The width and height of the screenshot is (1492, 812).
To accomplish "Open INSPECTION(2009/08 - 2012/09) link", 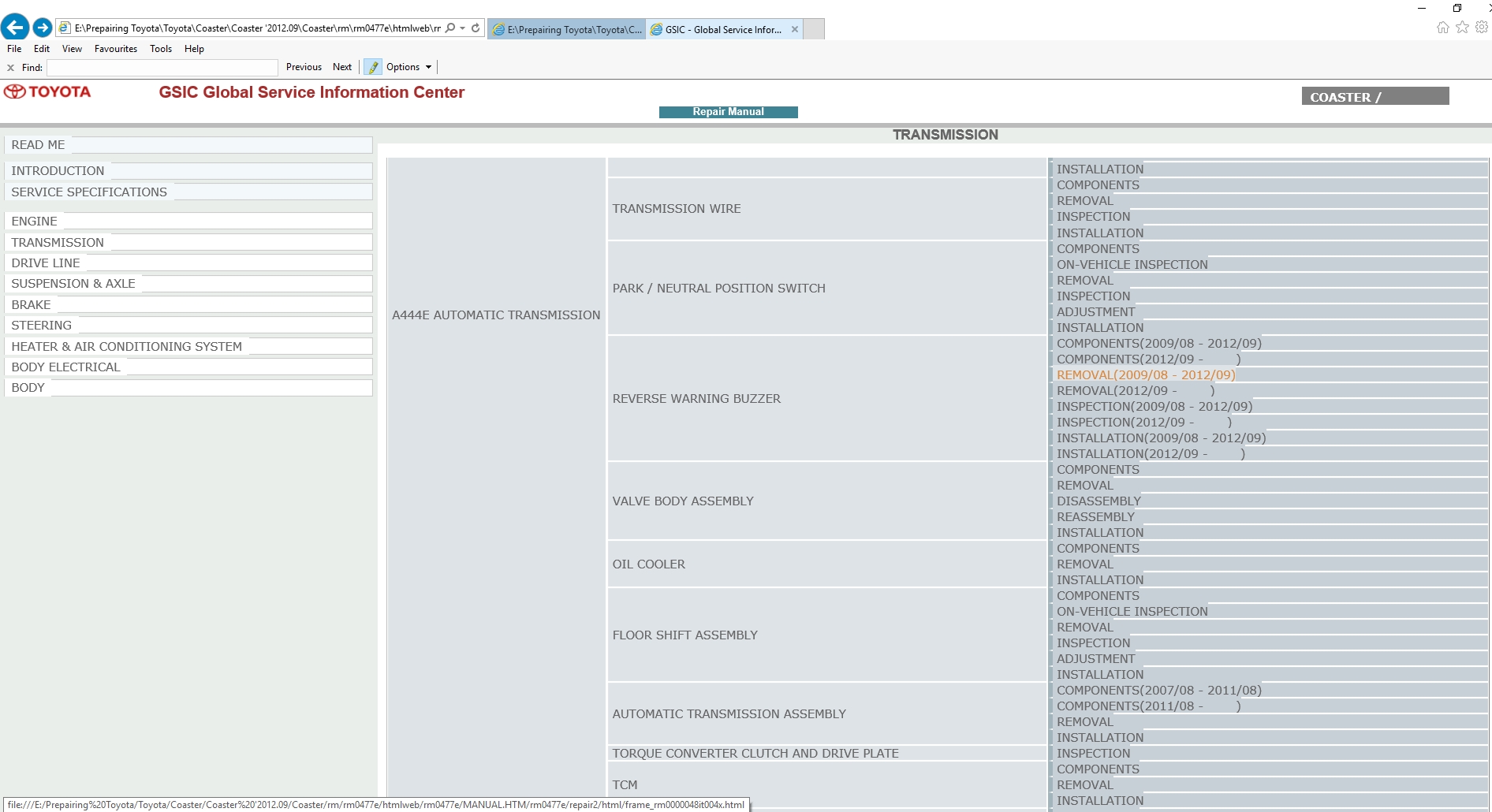I will pyautogui.click(x=1154, y=407).
